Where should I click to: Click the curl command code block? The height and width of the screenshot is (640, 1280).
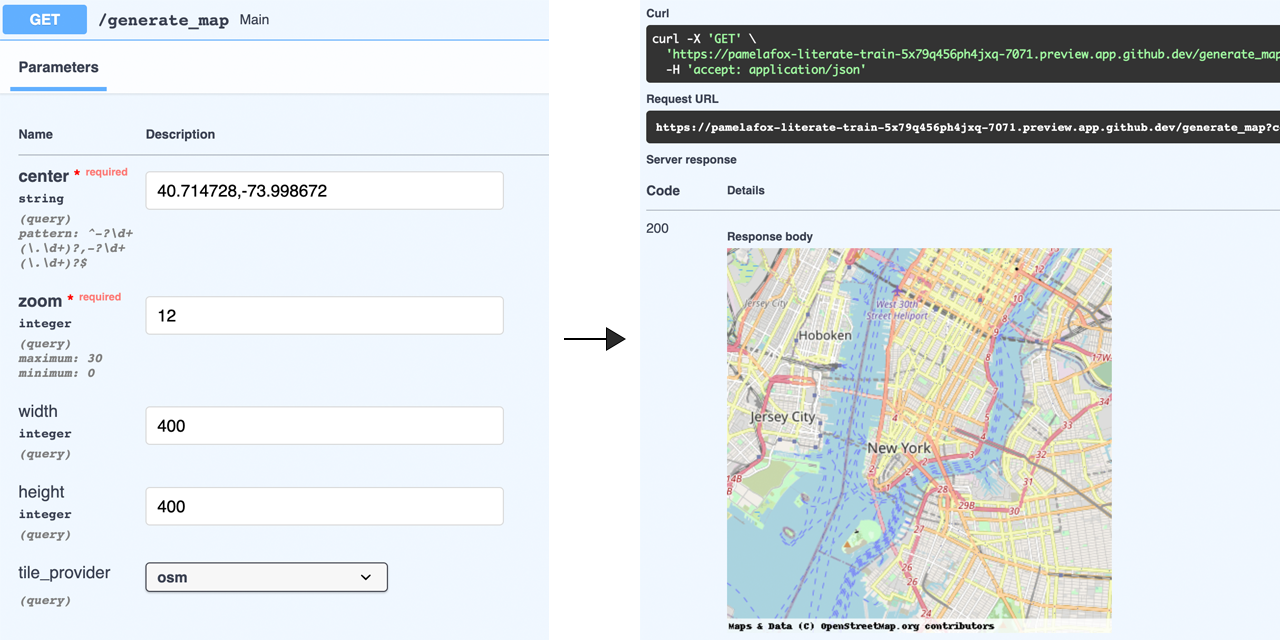962,54
